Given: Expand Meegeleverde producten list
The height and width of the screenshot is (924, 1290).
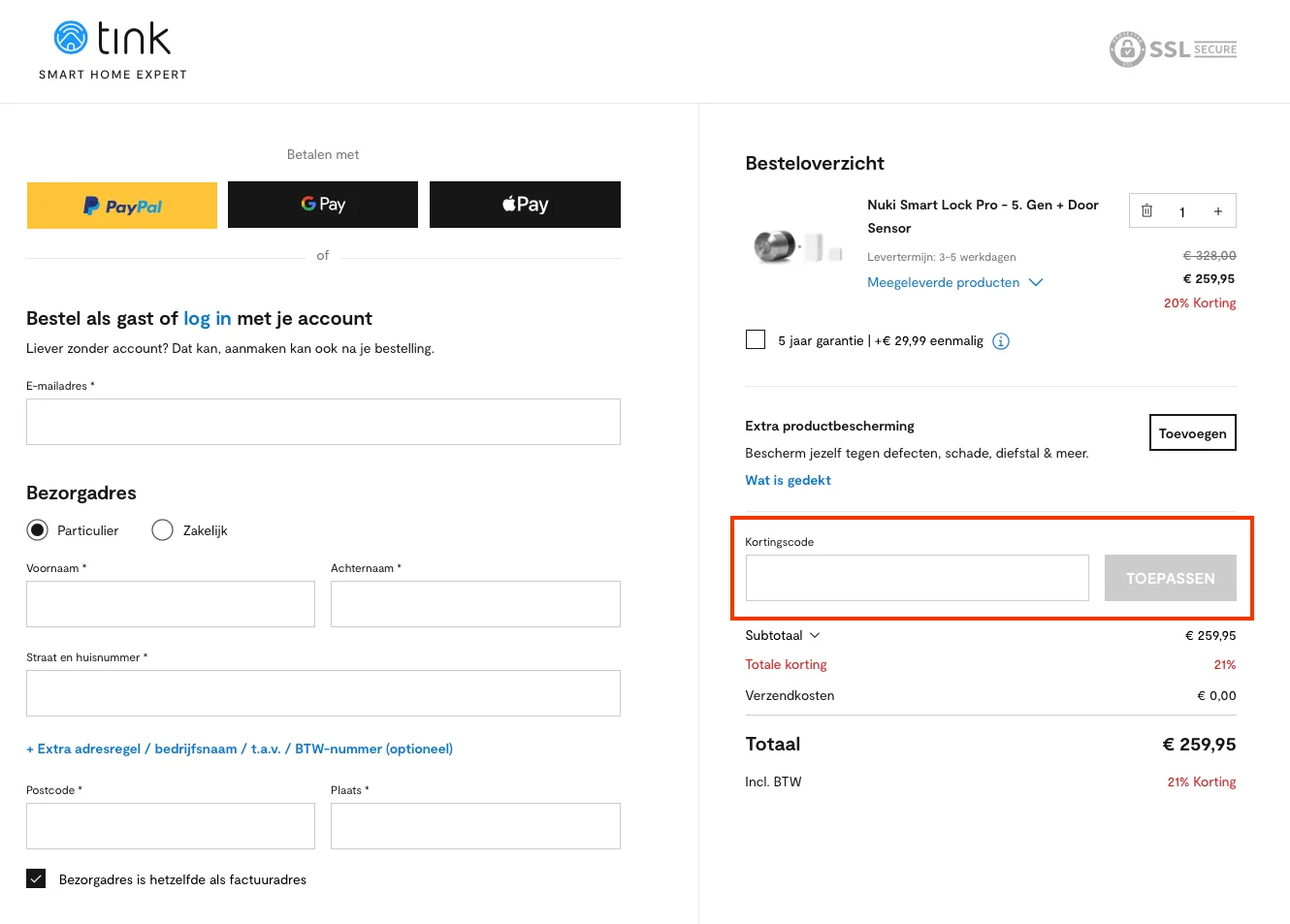Looking at the screenshot, I should click(954, 282).
